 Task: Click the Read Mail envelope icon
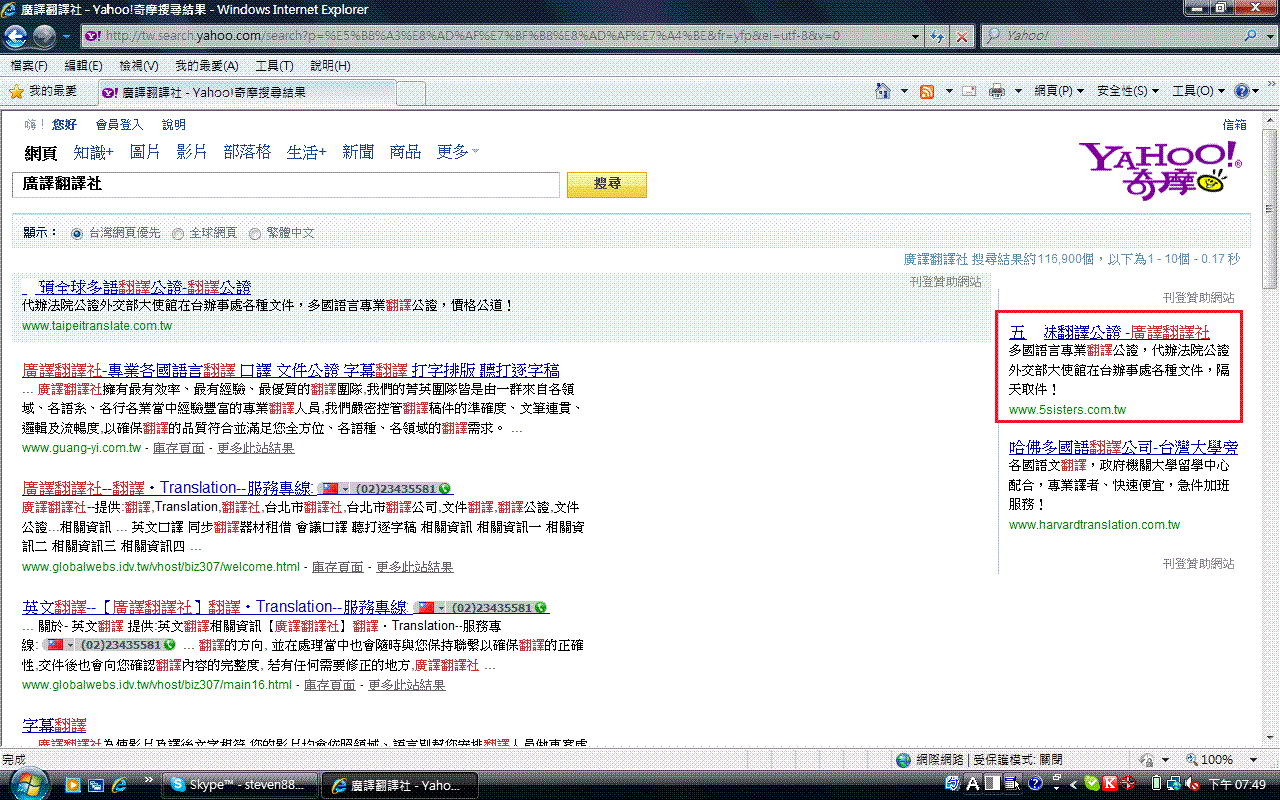tap(969, 91)
